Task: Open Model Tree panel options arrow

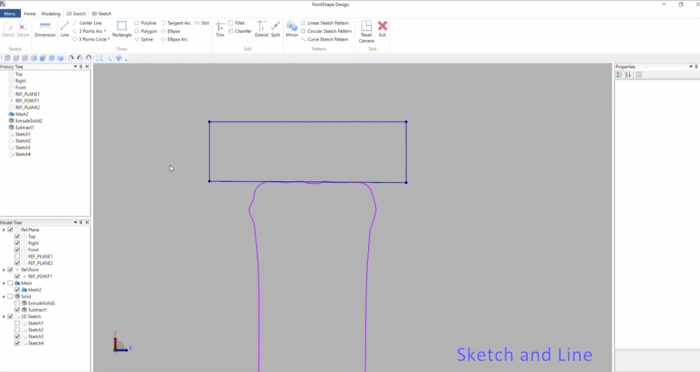Action: [x=75, y=222]
